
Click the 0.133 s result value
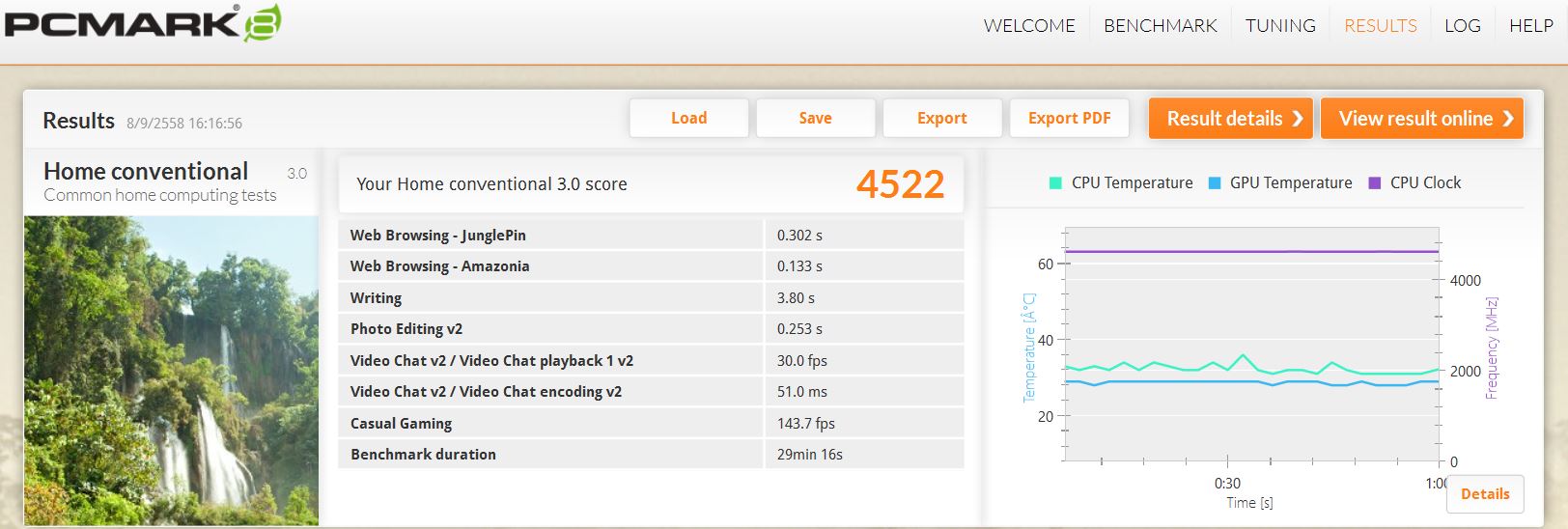pyautogui.click(x=799, y=266)
